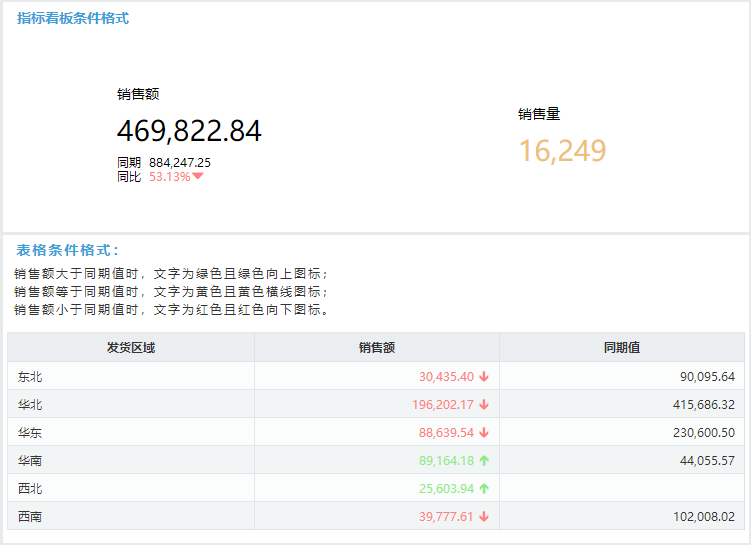Click the green up arrow beside 25,603.94

coord(484,488)
